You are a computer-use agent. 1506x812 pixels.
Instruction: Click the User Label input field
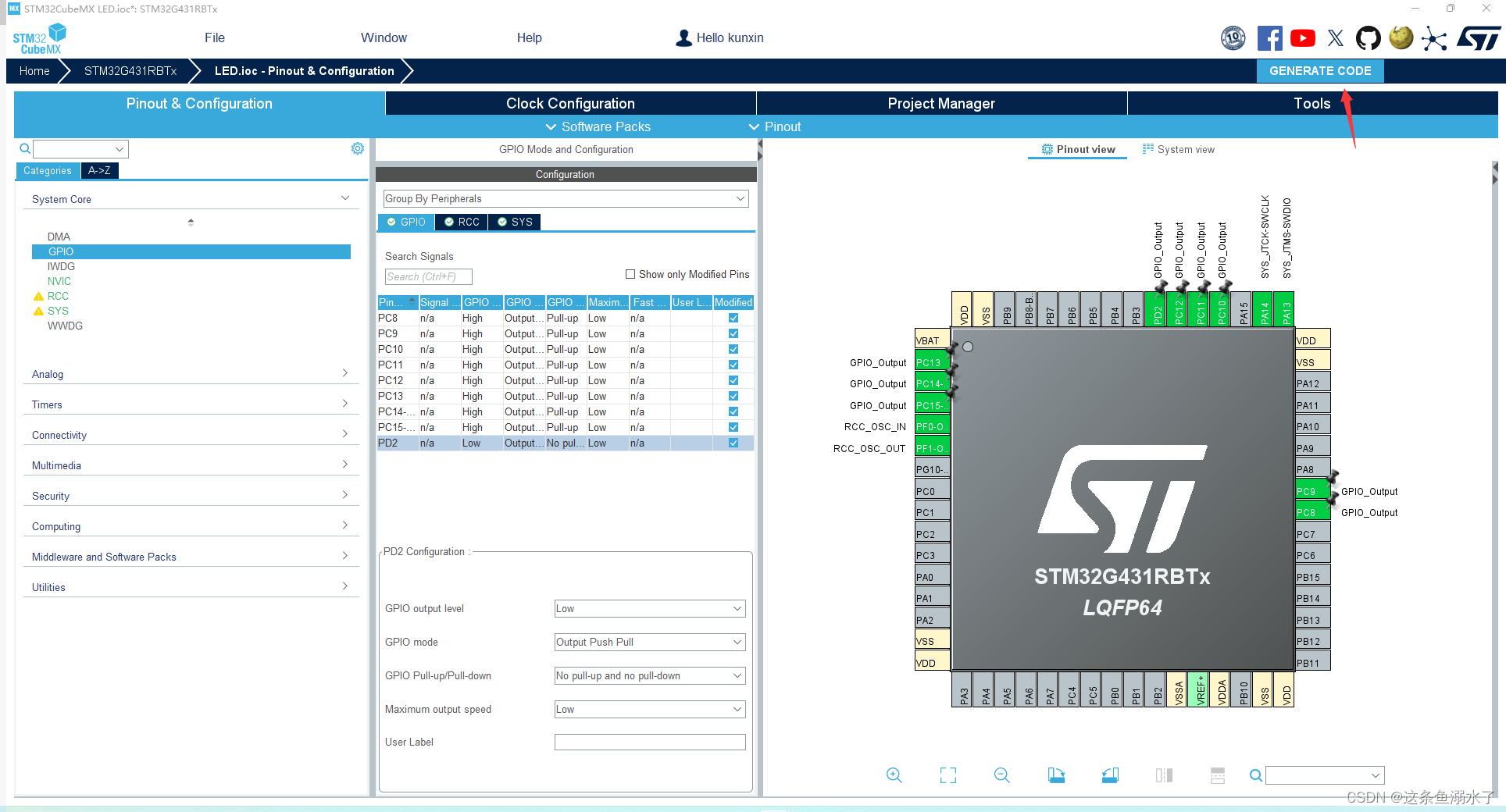[650, 742]
